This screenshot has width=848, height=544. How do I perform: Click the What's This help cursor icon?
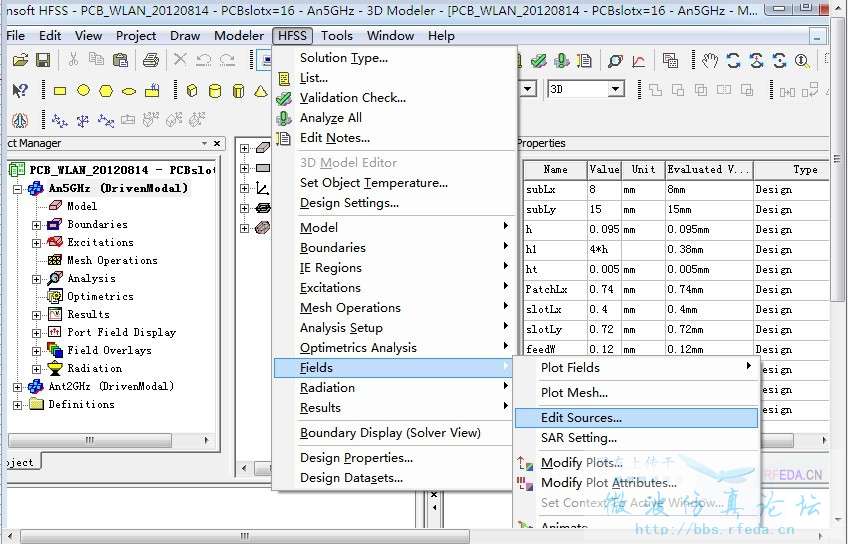pos(20,90)
